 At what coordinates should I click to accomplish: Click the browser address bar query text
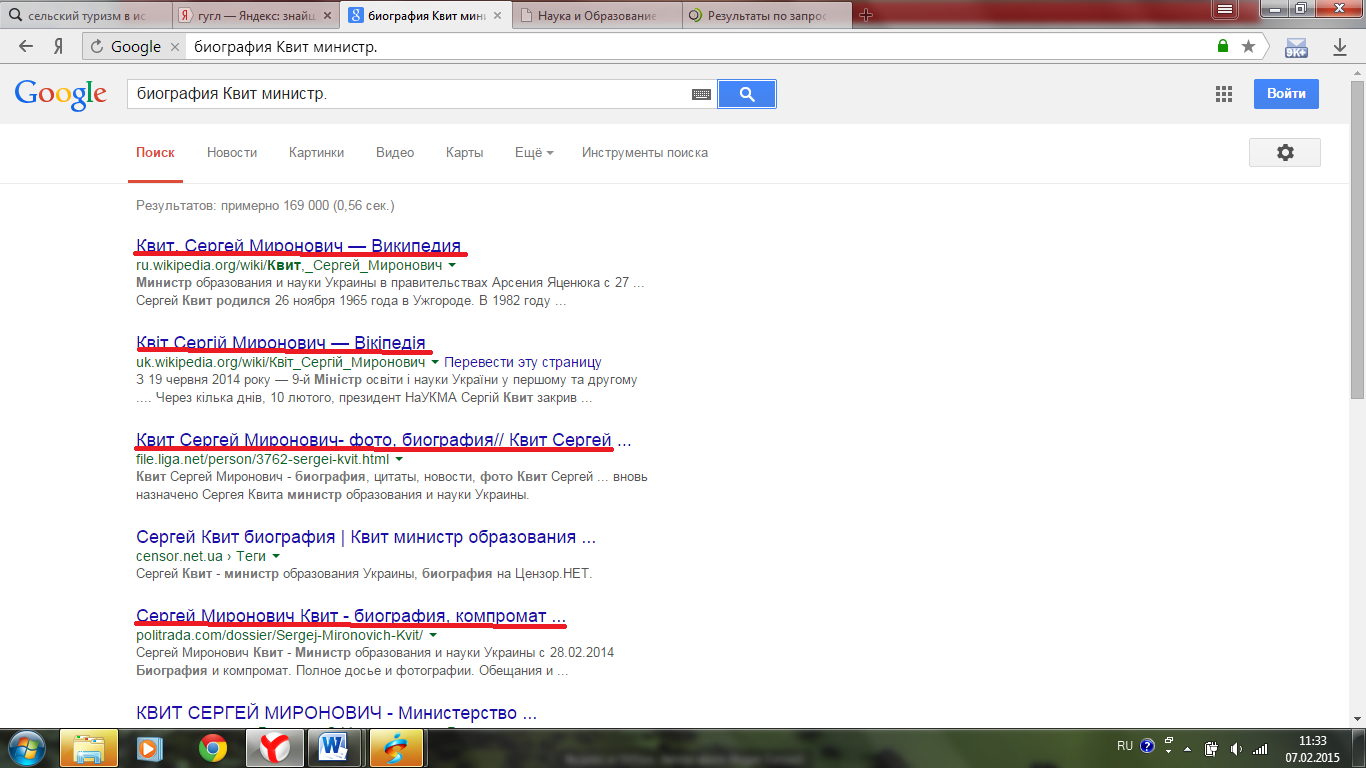coord(285,46)
